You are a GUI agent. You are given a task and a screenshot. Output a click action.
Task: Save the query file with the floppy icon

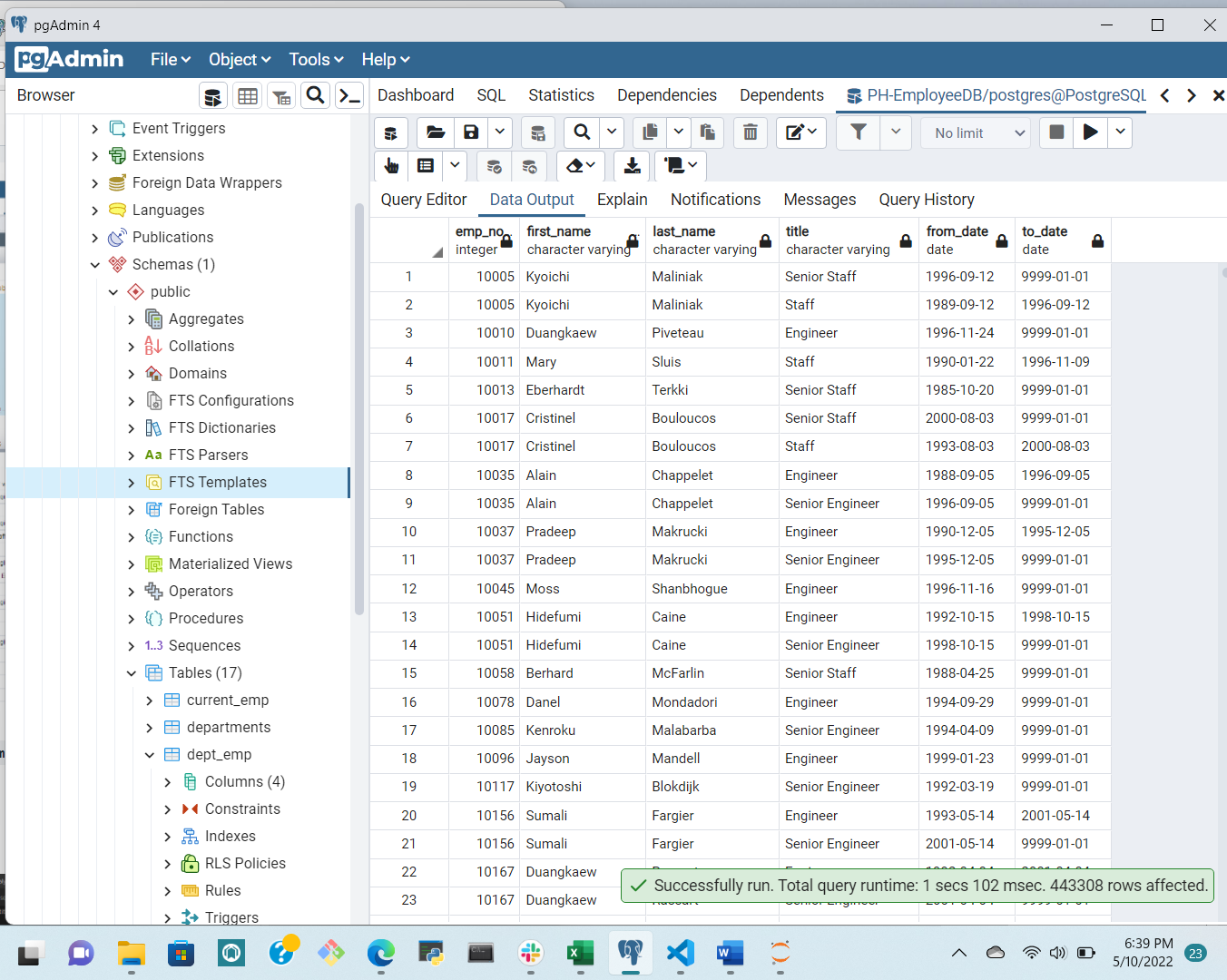tap(471, 132)
